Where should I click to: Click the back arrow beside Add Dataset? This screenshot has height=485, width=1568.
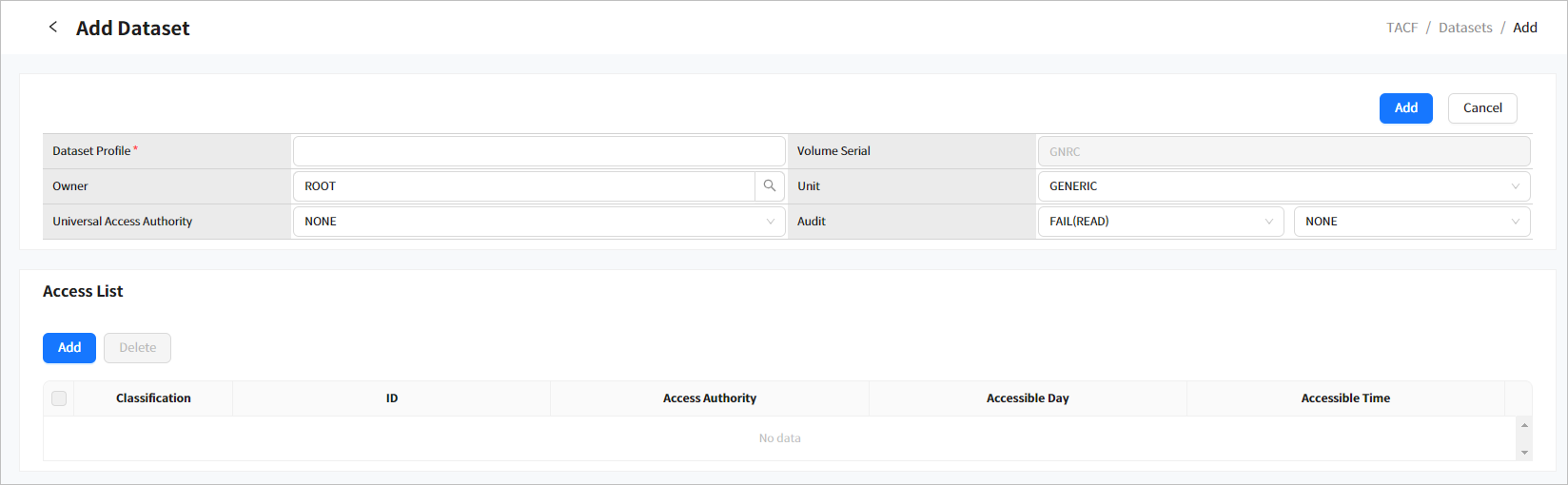53,28
